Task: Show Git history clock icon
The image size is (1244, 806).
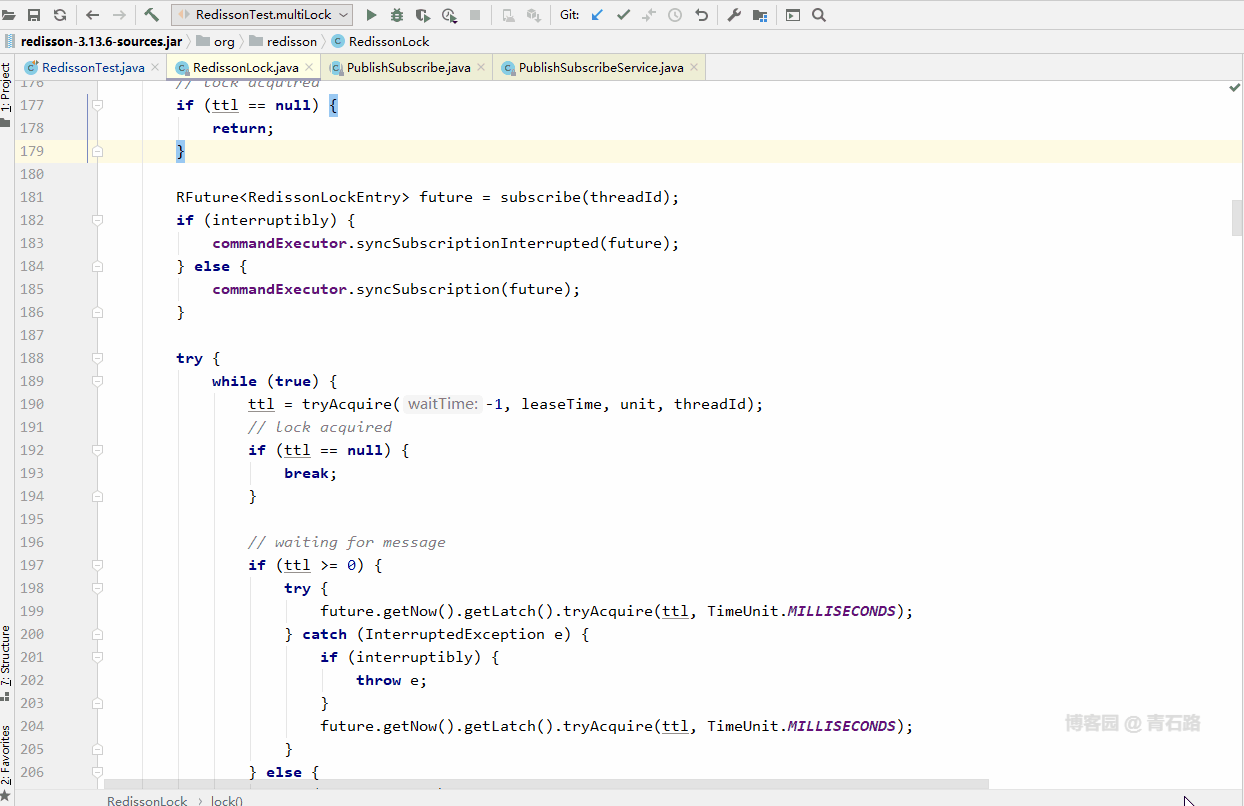Action: click(x=675, y=15)
